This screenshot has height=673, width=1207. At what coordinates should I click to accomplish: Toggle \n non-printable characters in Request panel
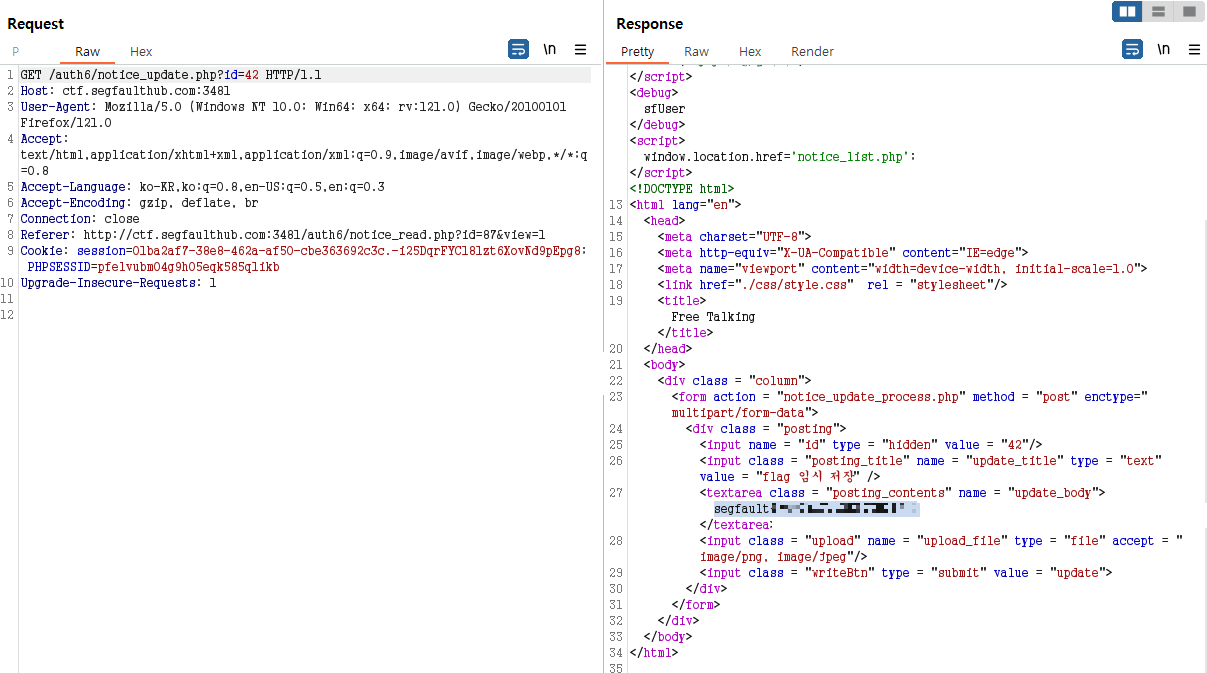coord(550,49)
